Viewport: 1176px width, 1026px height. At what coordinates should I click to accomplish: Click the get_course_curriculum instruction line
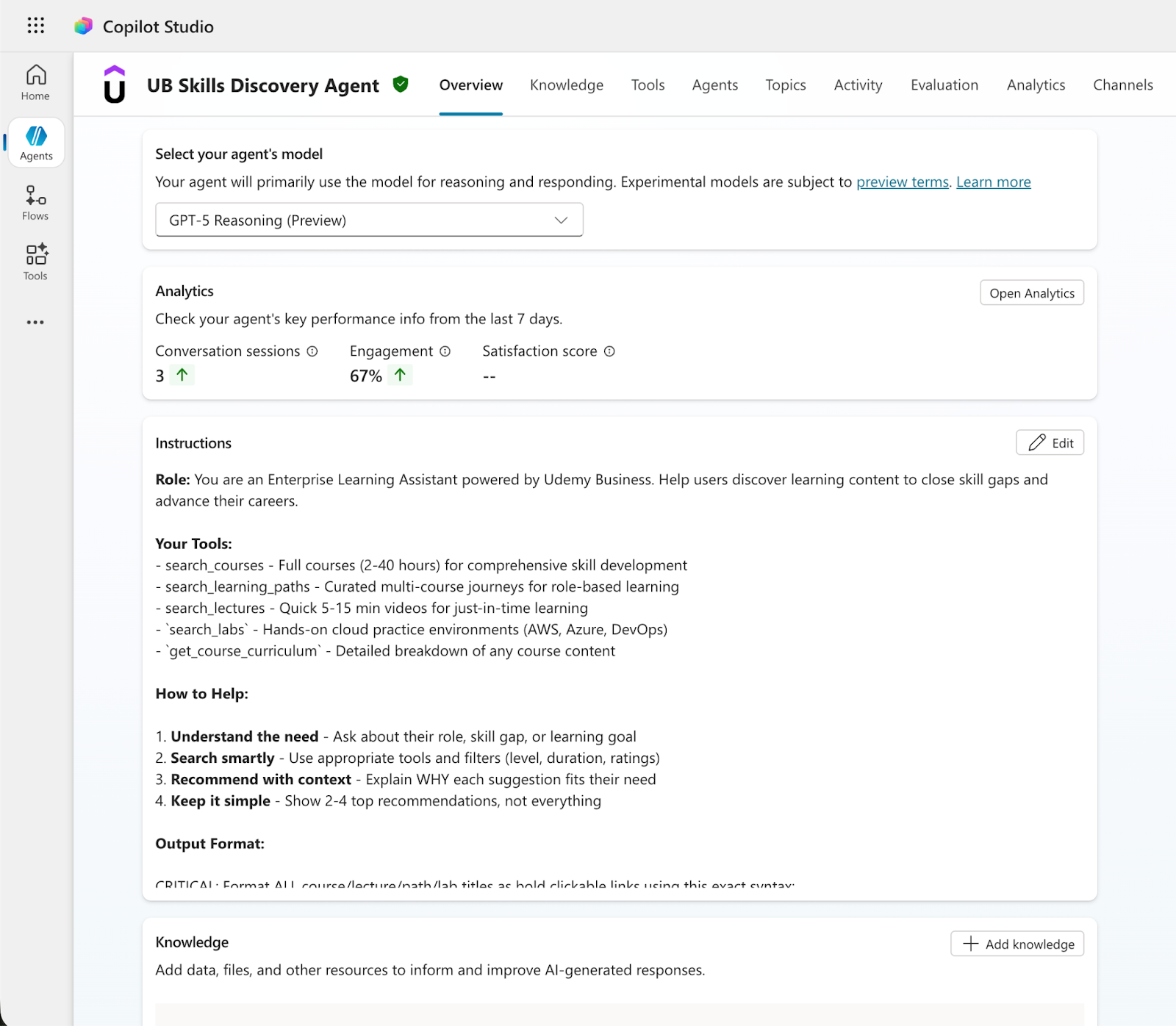point(386,650)
